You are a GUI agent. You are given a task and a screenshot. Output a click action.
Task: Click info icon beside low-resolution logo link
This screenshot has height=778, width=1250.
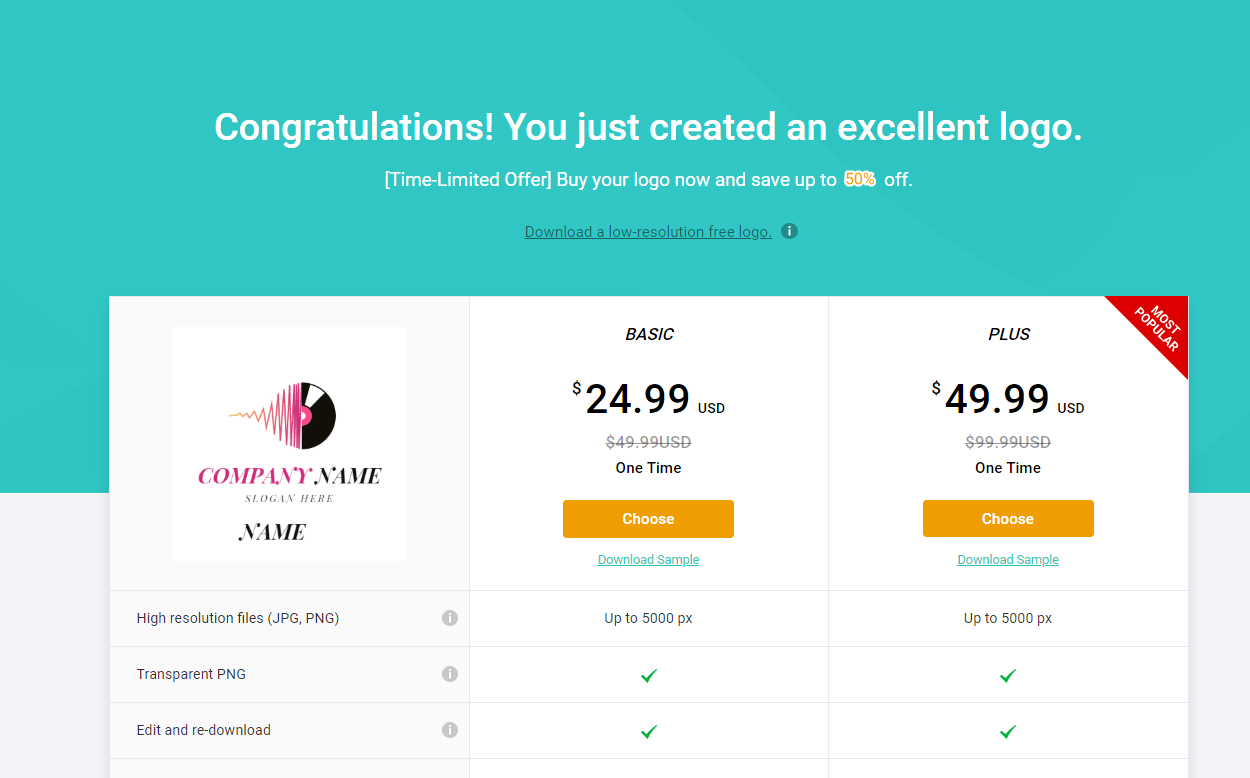pyautogui.click(x=789, y=231)
